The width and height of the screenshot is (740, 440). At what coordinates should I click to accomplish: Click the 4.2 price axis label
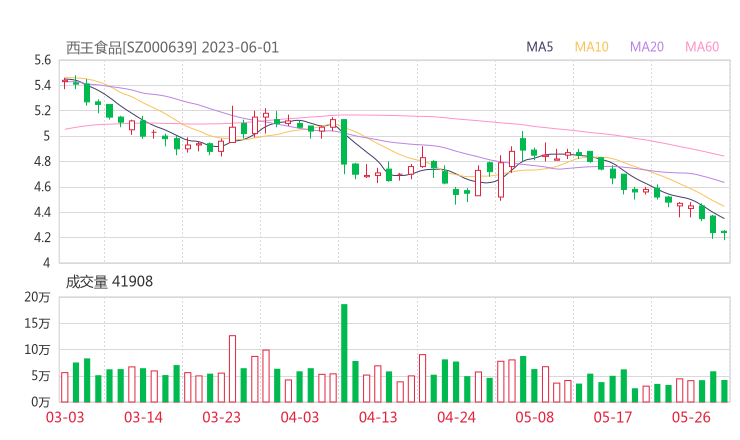(x=42, y=238)
